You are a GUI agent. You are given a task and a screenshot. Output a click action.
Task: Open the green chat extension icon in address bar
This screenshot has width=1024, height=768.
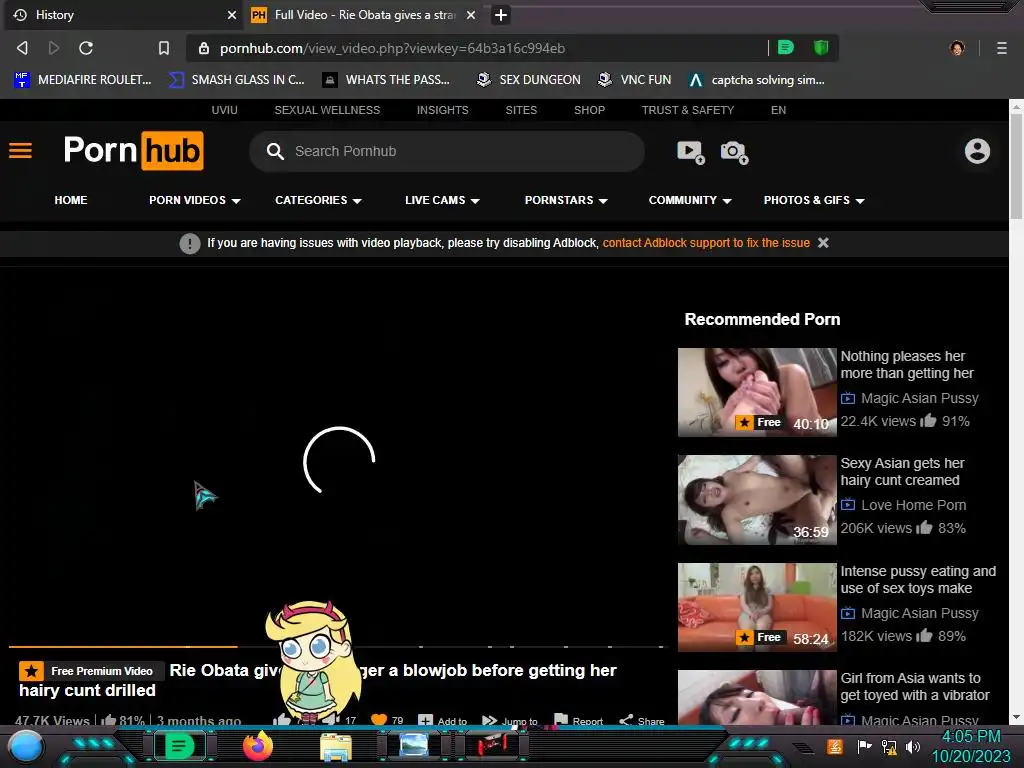pos(786,47)
